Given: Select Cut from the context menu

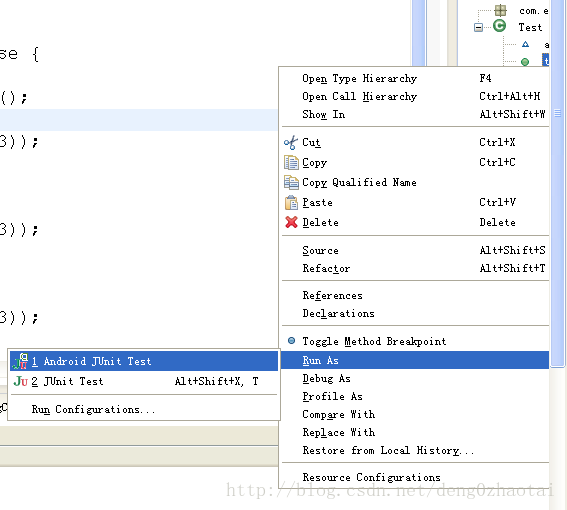Looking at the screenshot, I should coord(415,143).
